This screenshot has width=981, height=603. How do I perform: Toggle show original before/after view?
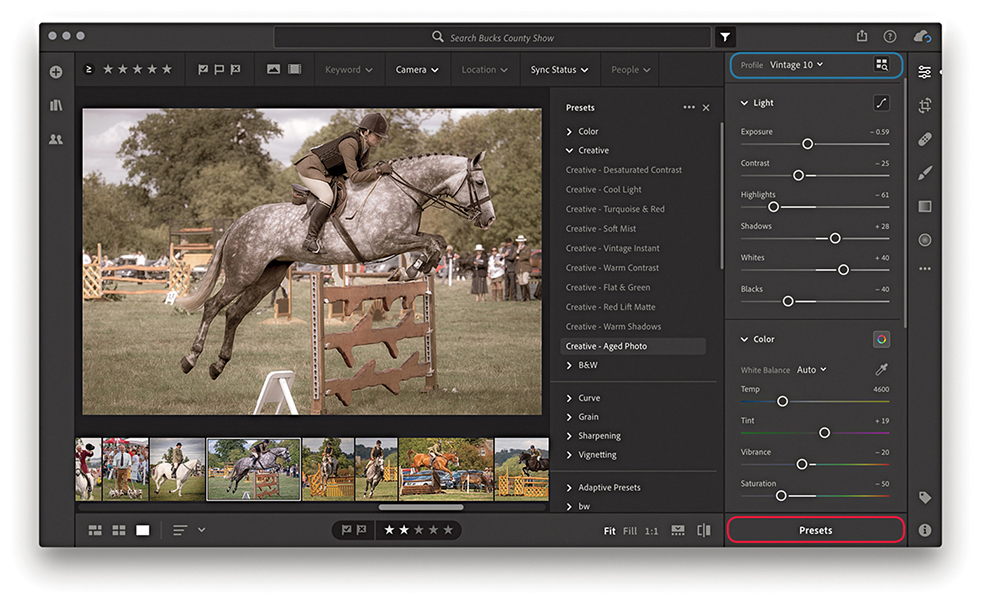[704, 530]
